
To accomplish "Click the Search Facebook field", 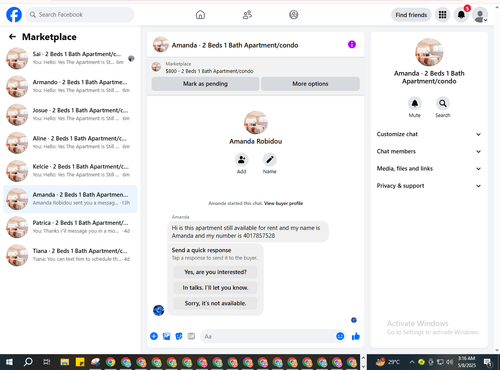I will click(x=80, y=15).
